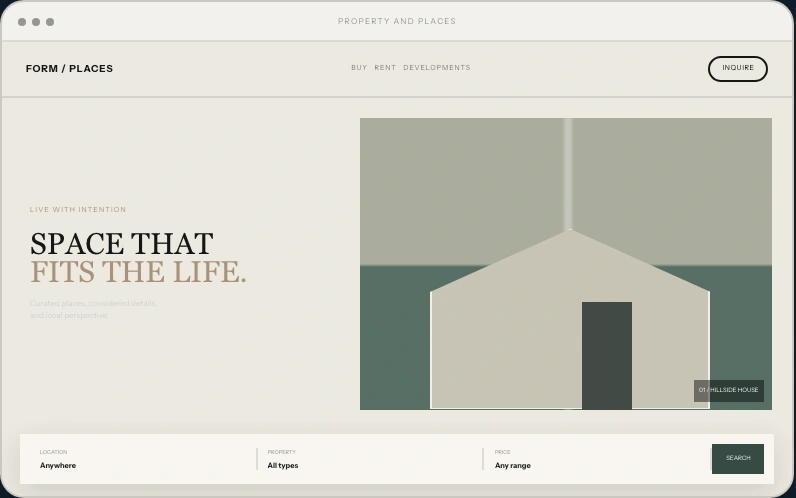The width and height of the screenshot is (796, 498).
Task: Click the SPACE THAT headline
Action: (122, 244)
